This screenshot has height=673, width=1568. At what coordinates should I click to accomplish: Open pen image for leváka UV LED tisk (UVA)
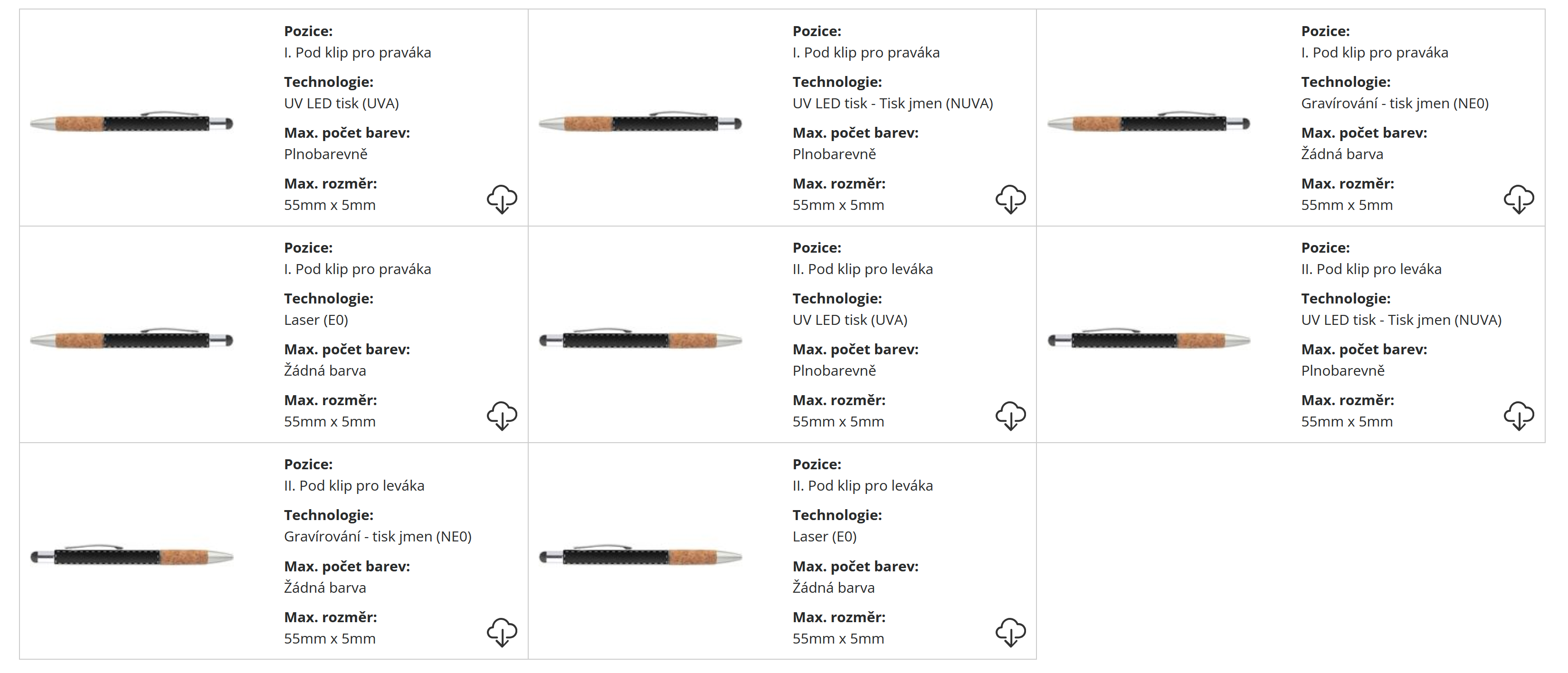click(x=640, y=340)
